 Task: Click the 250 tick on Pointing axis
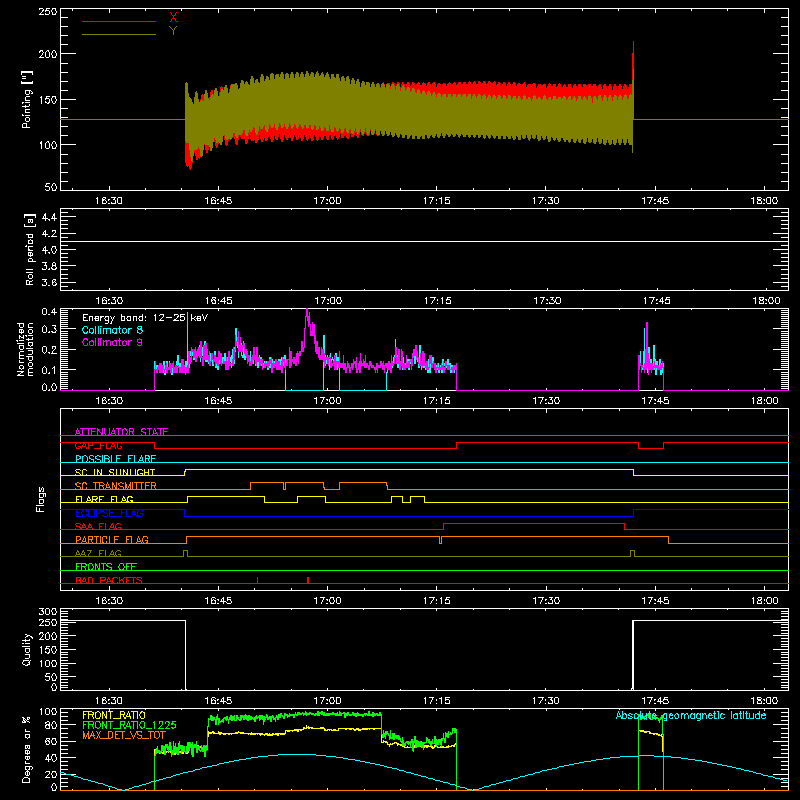pyautogui.click(x=48, y=12)
